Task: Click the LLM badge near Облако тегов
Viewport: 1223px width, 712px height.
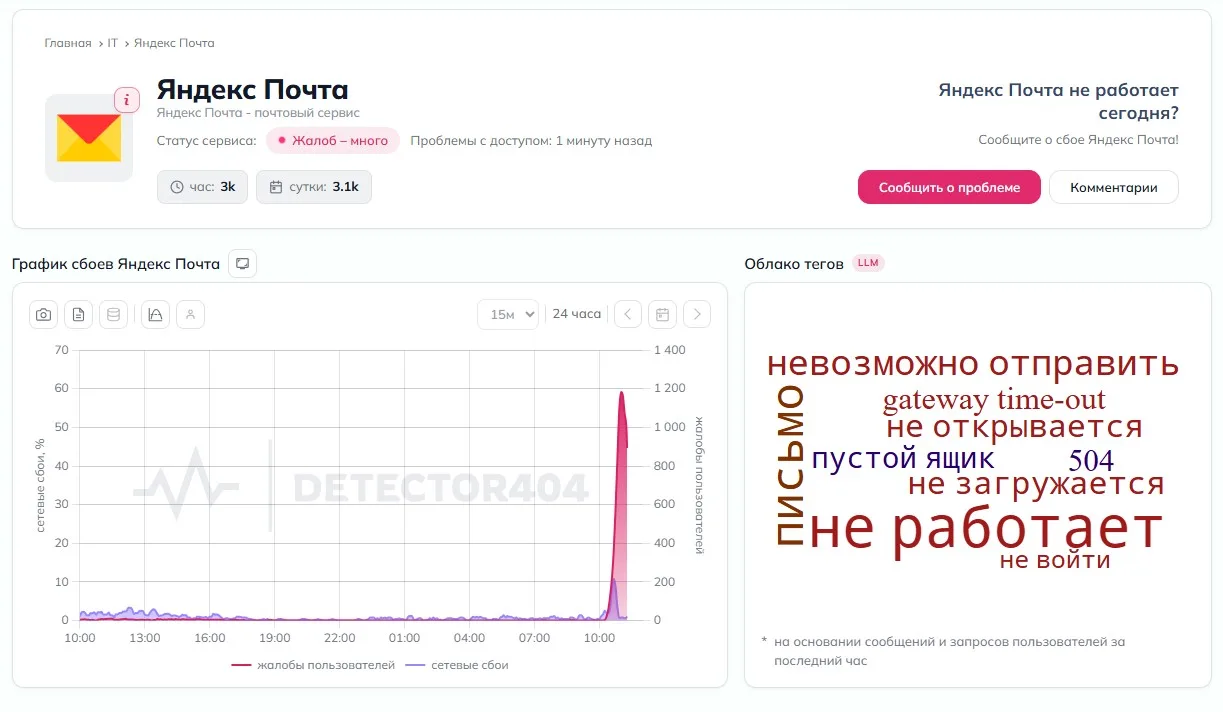Action: (869, 264)
